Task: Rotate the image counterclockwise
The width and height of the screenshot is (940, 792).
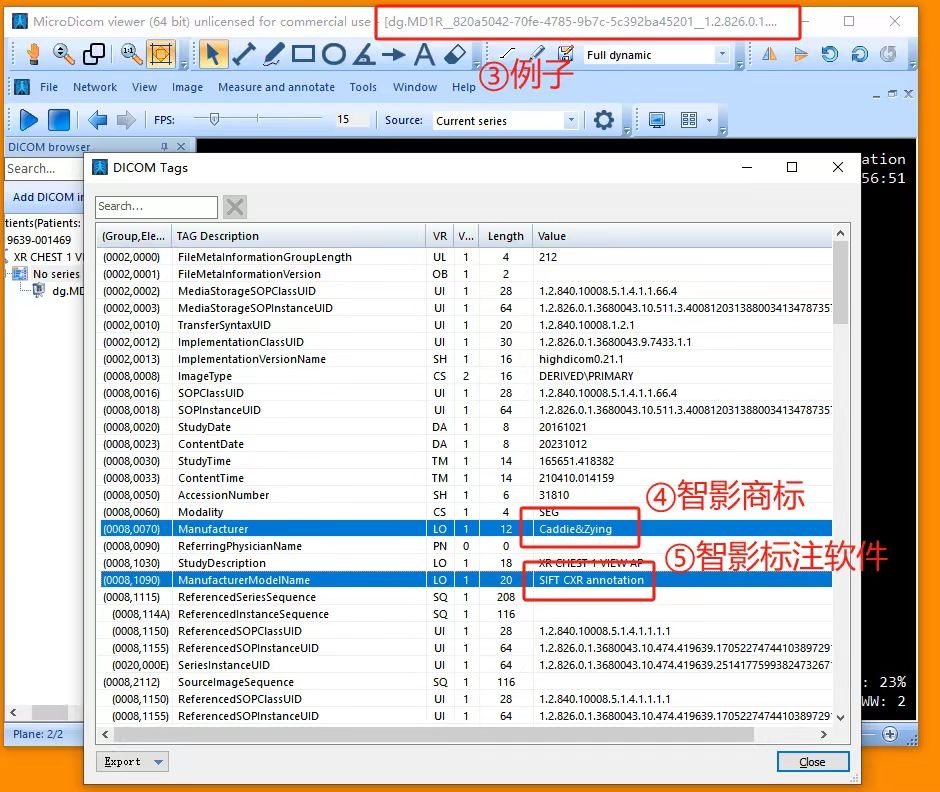Action: (x=830, y=55)
